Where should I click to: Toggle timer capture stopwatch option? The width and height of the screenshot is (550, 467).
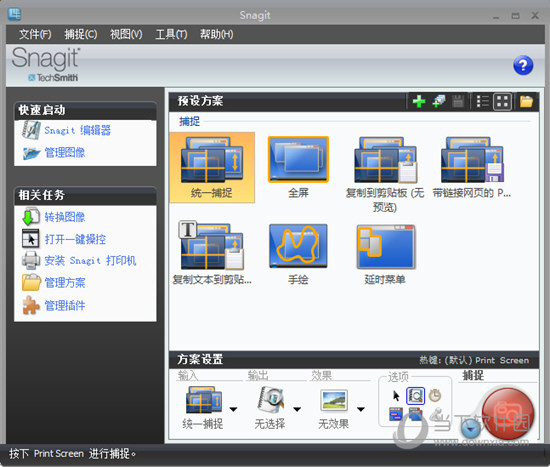pos(435,395)
